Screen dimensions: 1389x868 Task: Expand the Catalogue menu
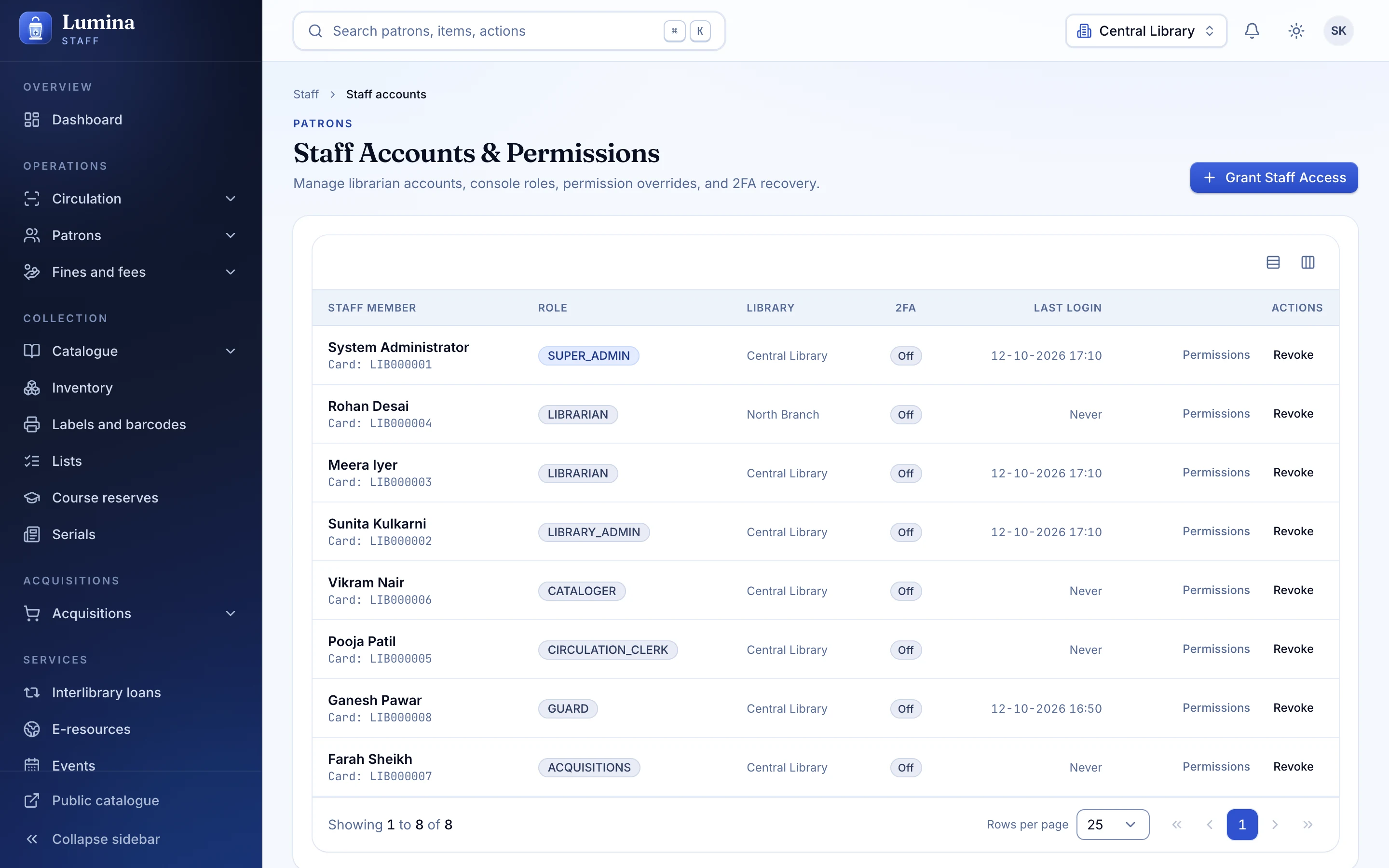(131, 352)
